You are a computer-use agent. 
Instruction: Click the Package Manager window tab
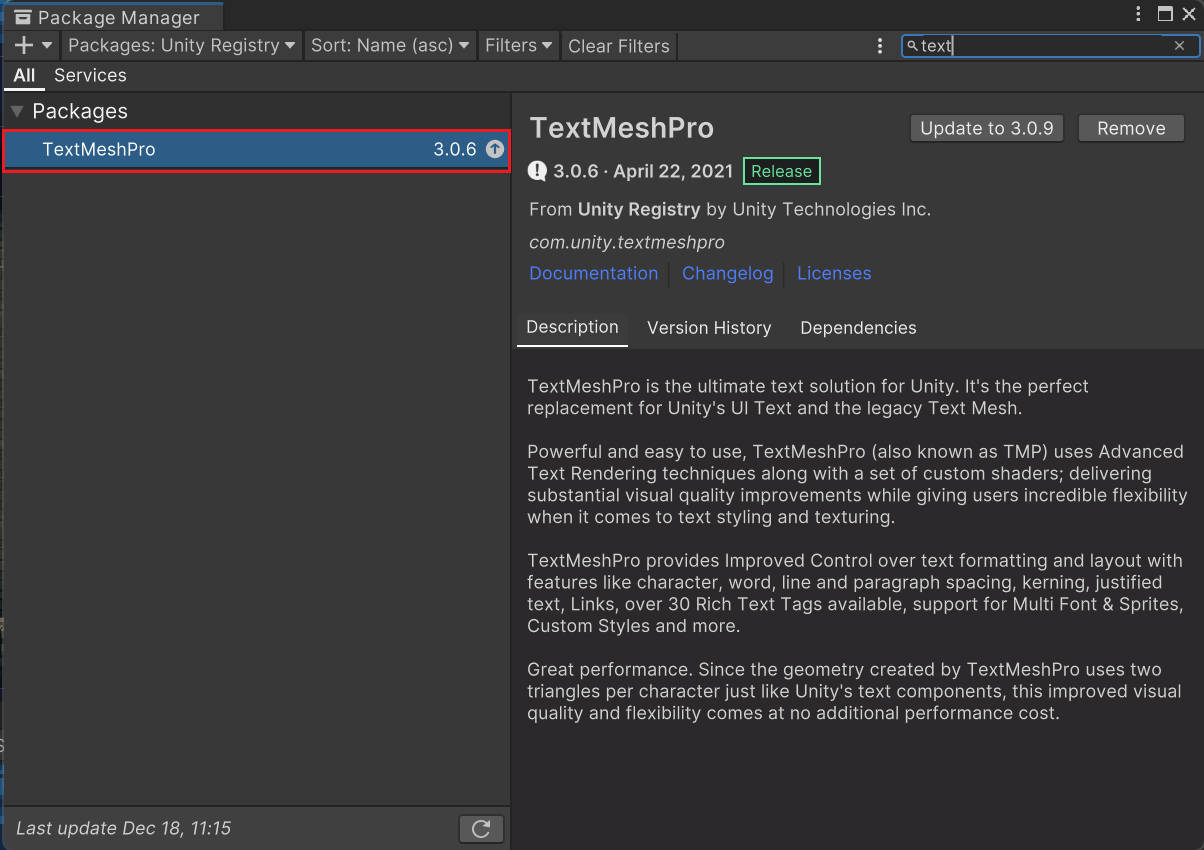tap(113, 17)
